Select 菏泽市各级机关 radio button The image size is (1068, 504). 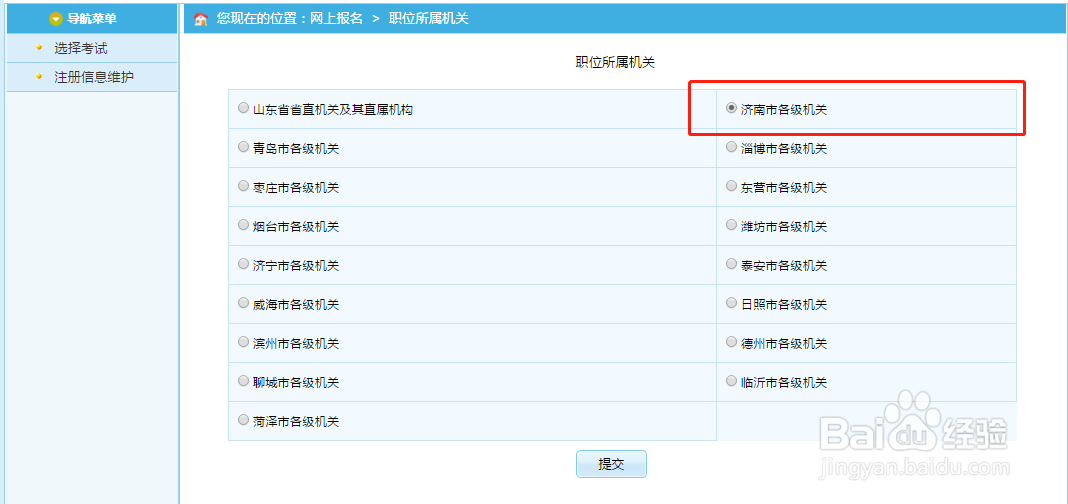243,420
